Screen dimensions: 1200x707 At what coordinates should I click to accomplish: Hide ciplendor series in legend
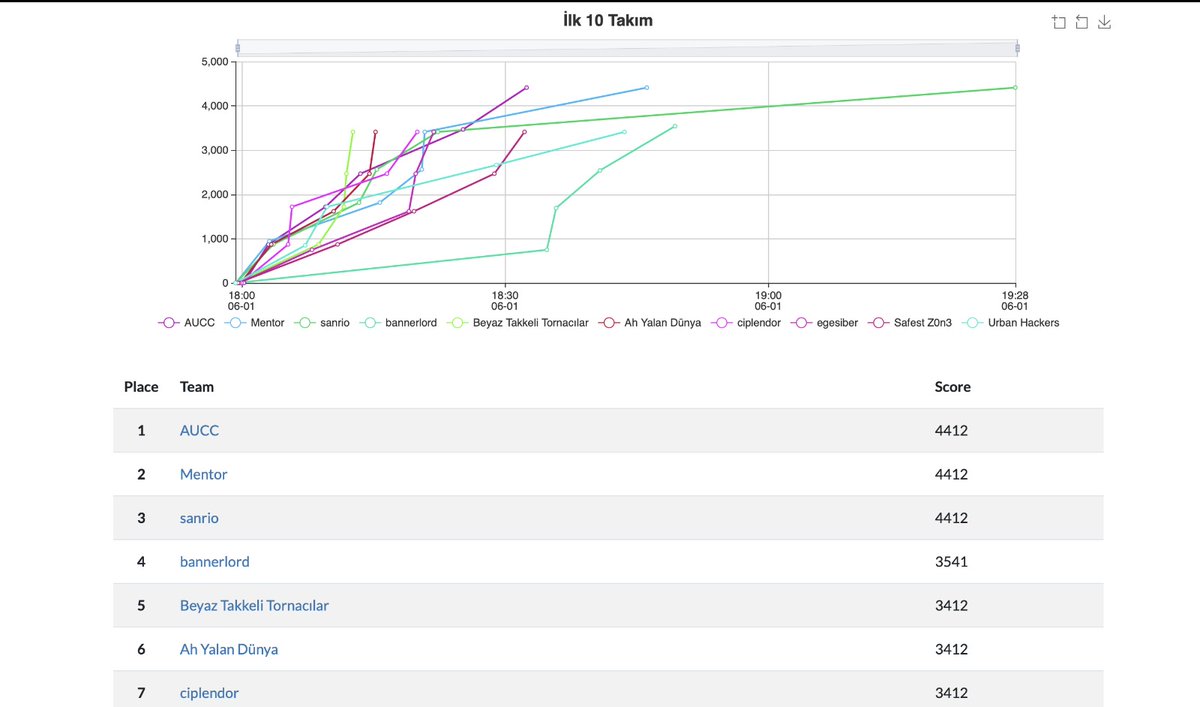point(746,323)
